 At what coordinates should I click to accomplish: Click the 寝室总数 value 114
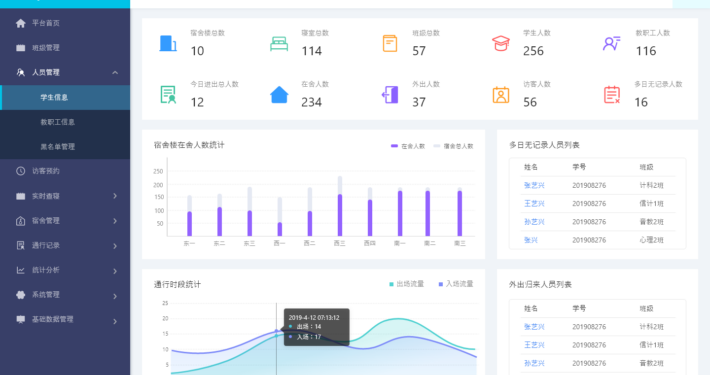(x=312, y=51)
